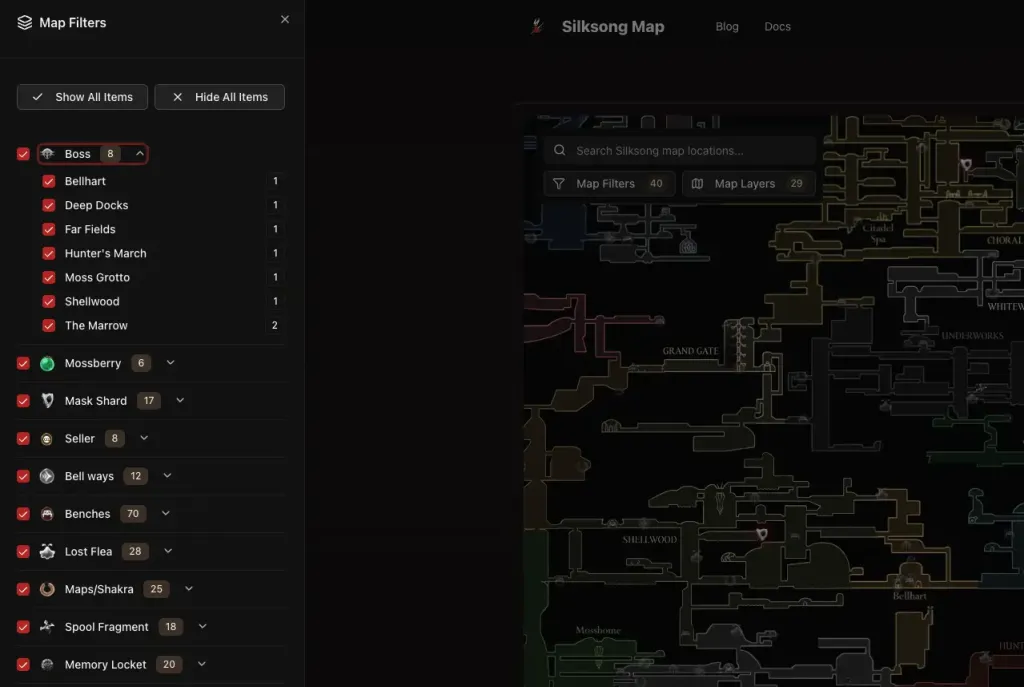Toggle the Spool Fragment checkbox
The height and width of the screenshot is (687, 1024).
pos(24,627)
